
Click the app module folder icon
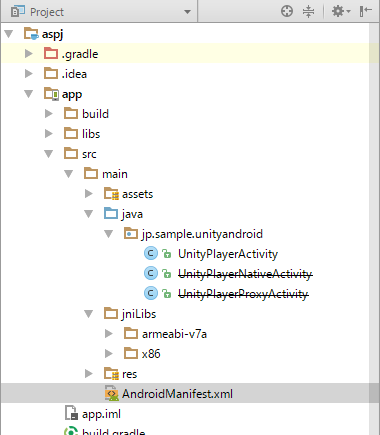coord(51,94)
